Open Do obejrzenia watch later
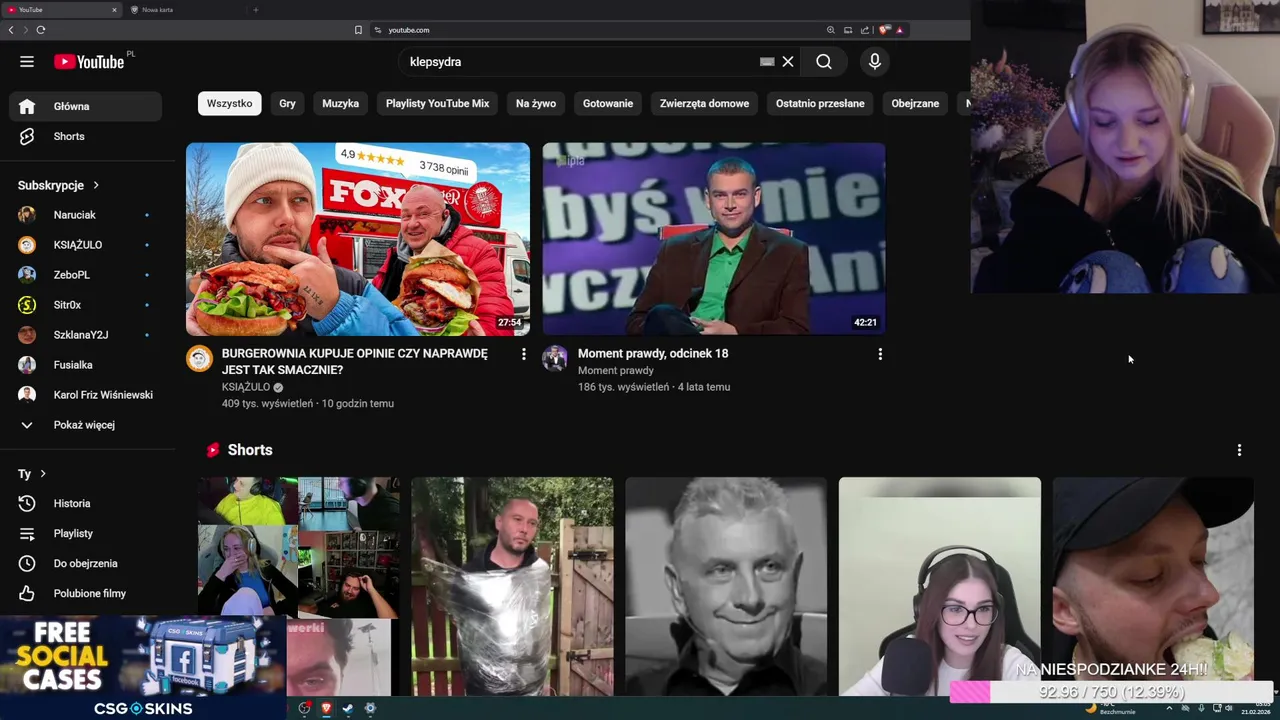 (85, 564)
